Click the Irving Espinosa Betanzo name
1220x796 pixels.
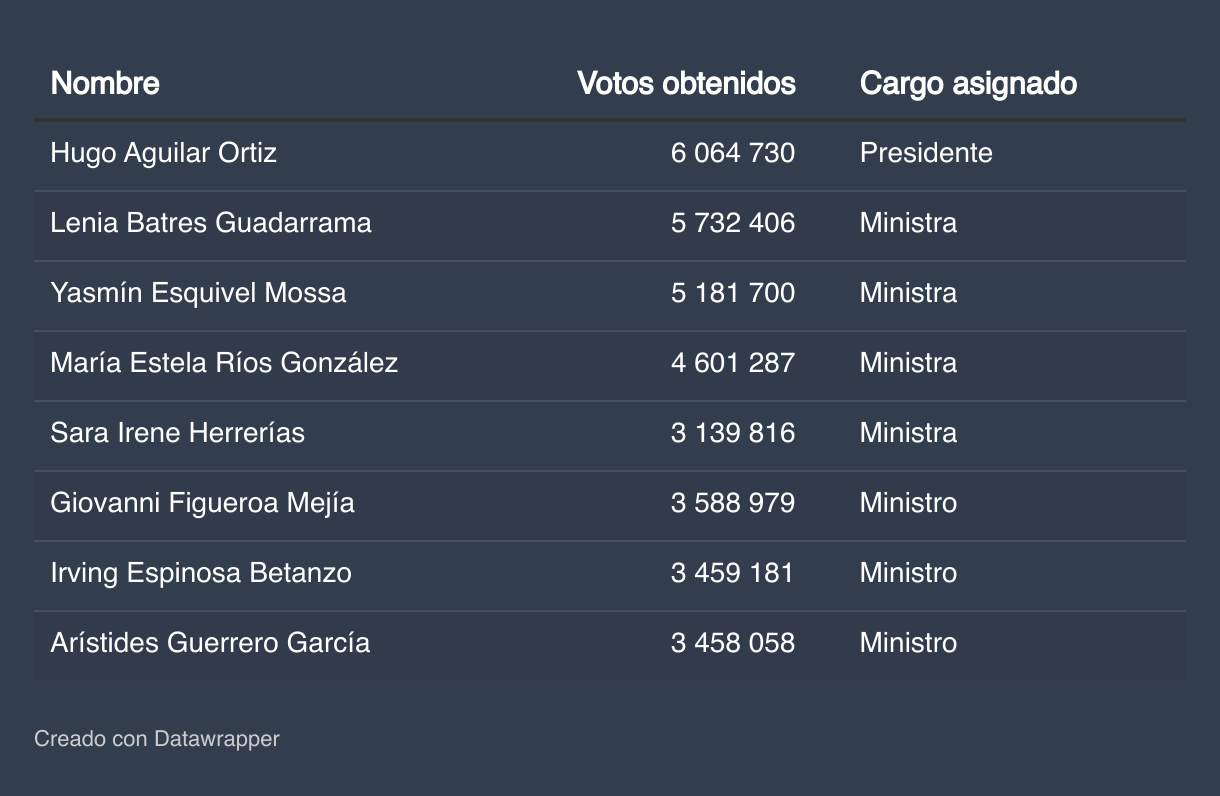pos(200,573)
